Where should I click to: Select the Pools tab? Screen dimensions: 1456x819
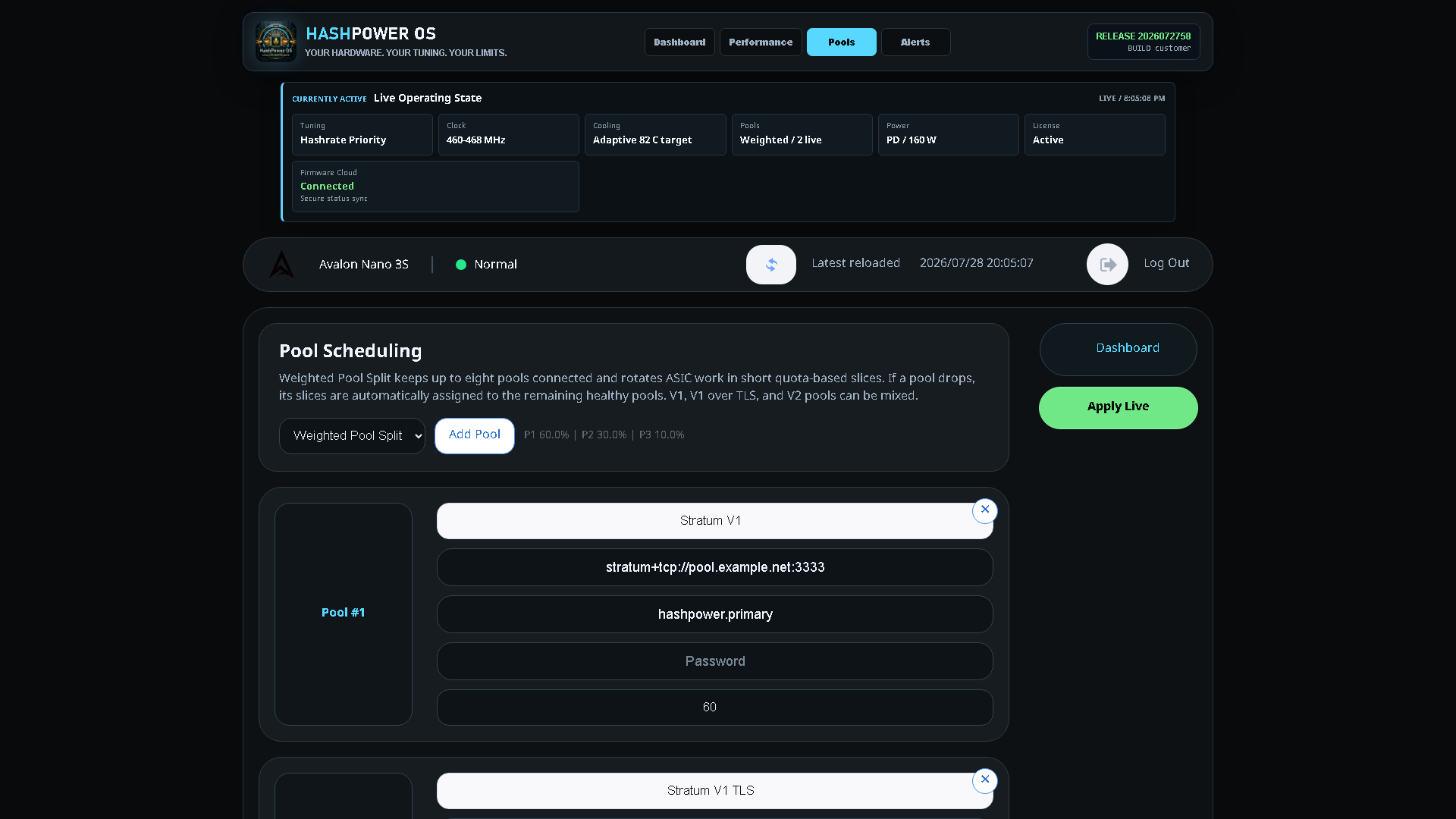point(842,42)
